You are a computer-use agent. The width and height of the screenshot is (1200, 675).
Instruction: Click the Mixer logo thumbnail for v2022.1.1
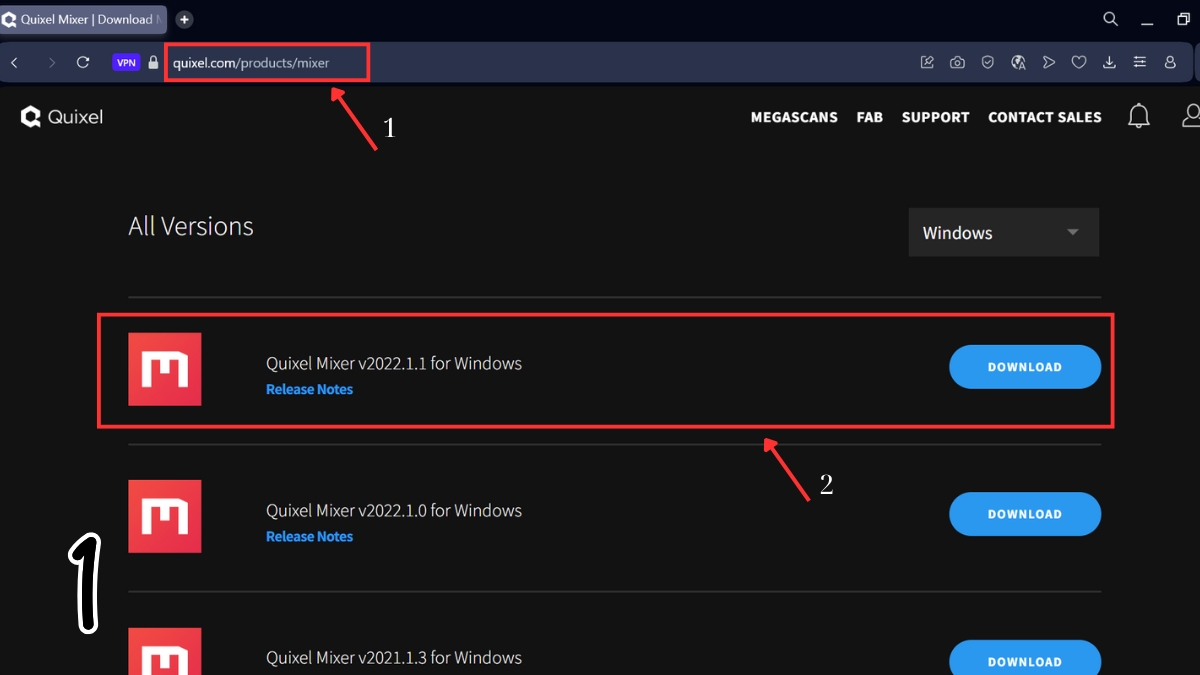point(165,369)
